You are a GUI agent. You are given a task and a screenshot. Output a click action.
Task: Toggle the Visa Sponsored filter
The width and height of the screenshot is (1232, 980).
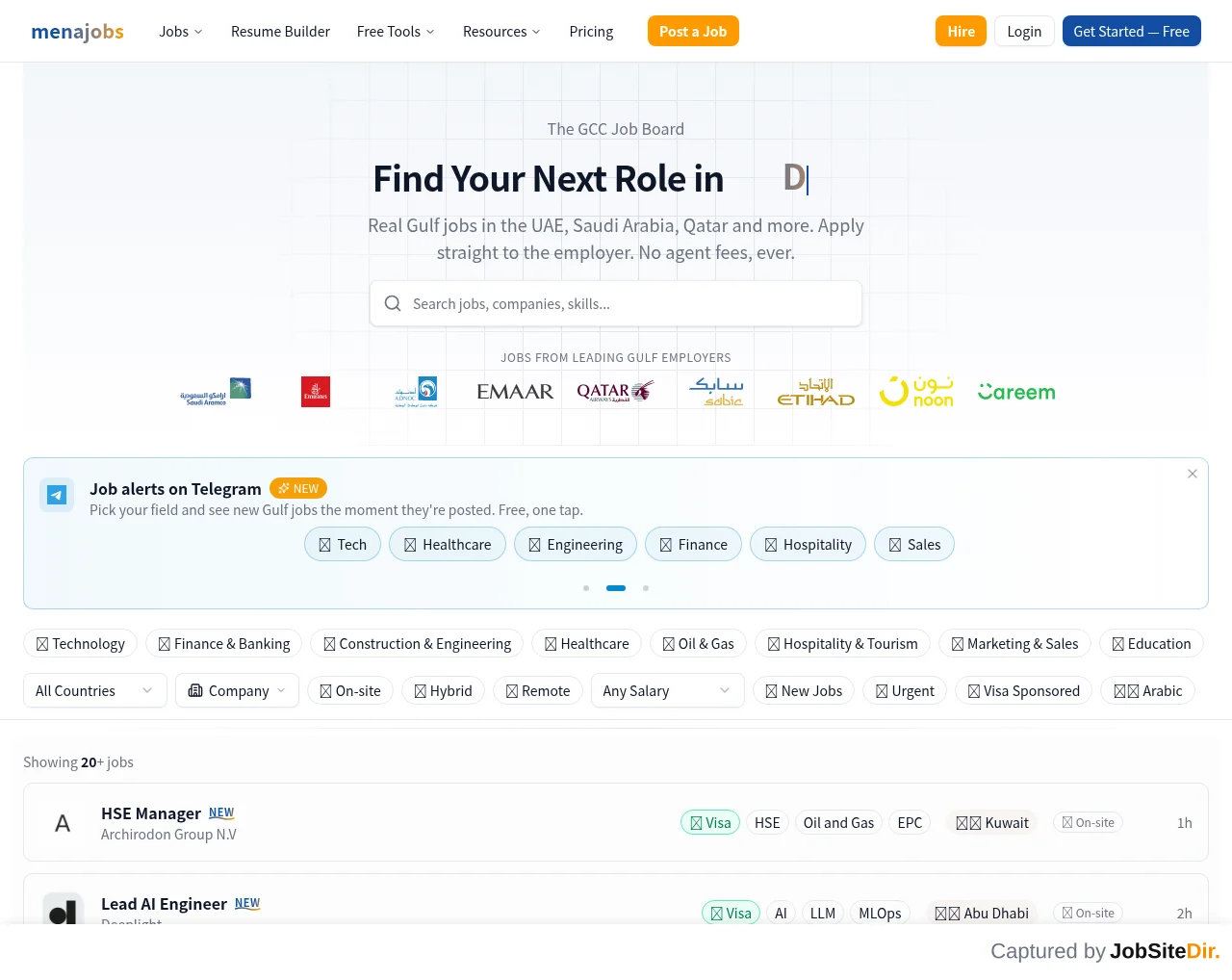1023,691
